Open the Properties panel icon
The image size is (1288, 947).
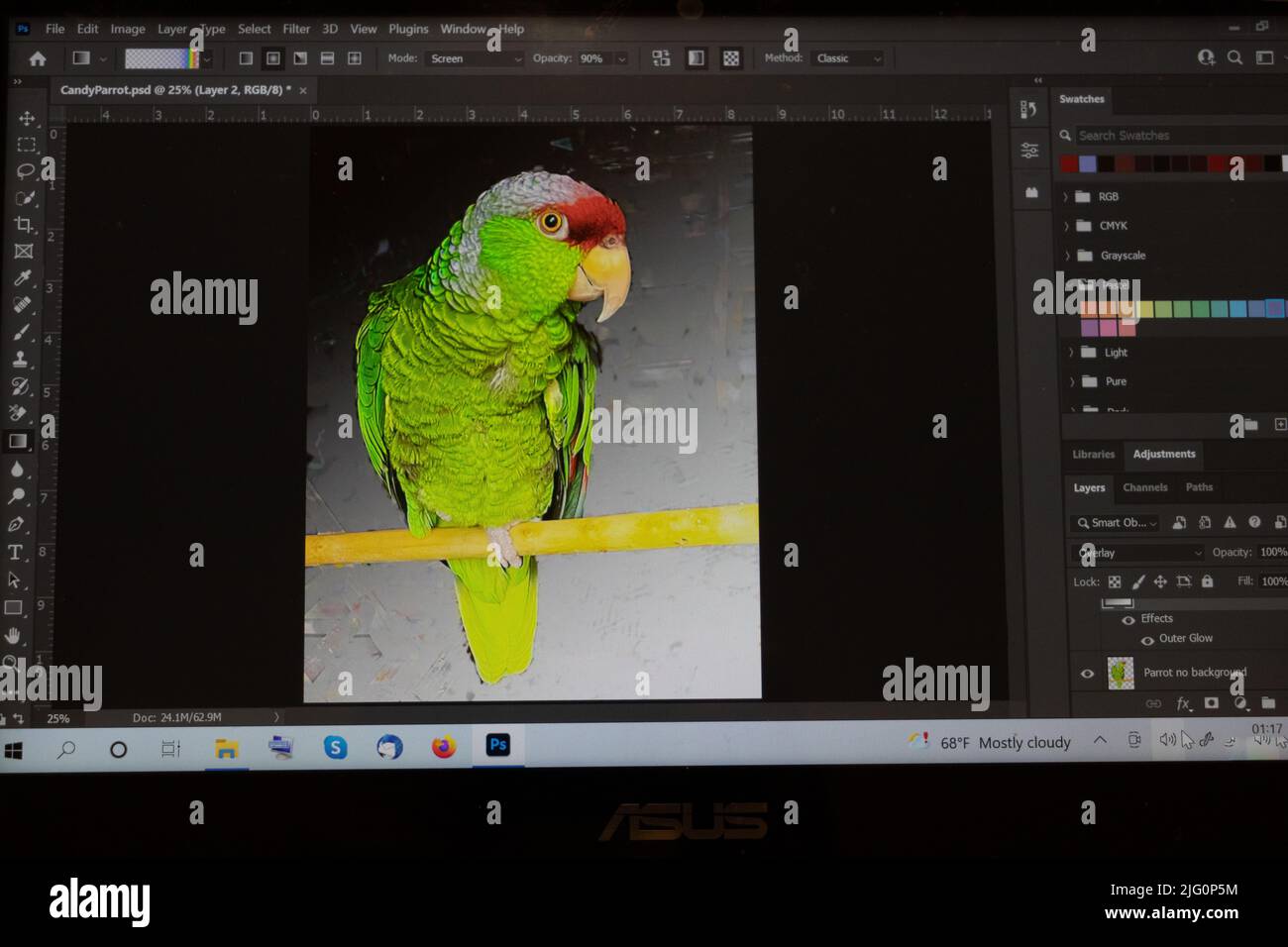pyautogui.click(x=1030, y=151)
